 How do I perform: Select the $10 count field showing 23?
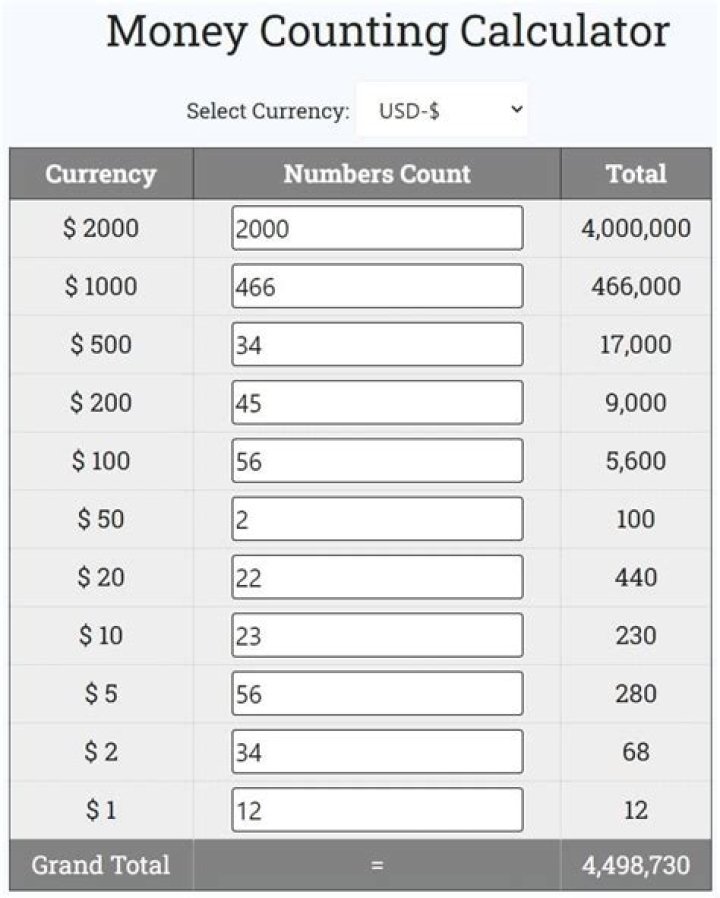point(377,634)
